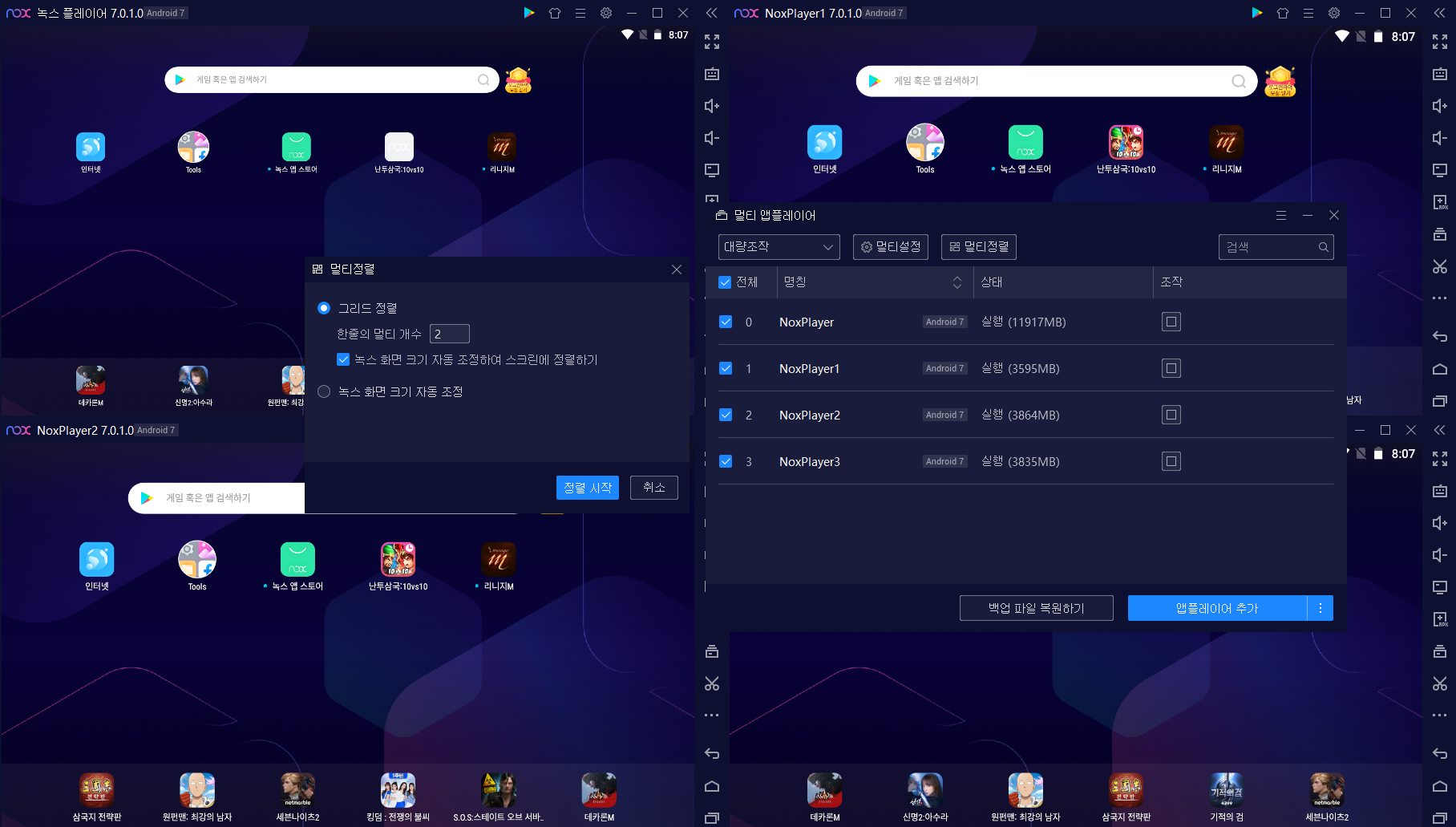Screen dimensions: 1456x827
Task: Collapse sidebar arrows of NoxPlayer3 window
Action: pyautogui.click(x=1440, y=430)
